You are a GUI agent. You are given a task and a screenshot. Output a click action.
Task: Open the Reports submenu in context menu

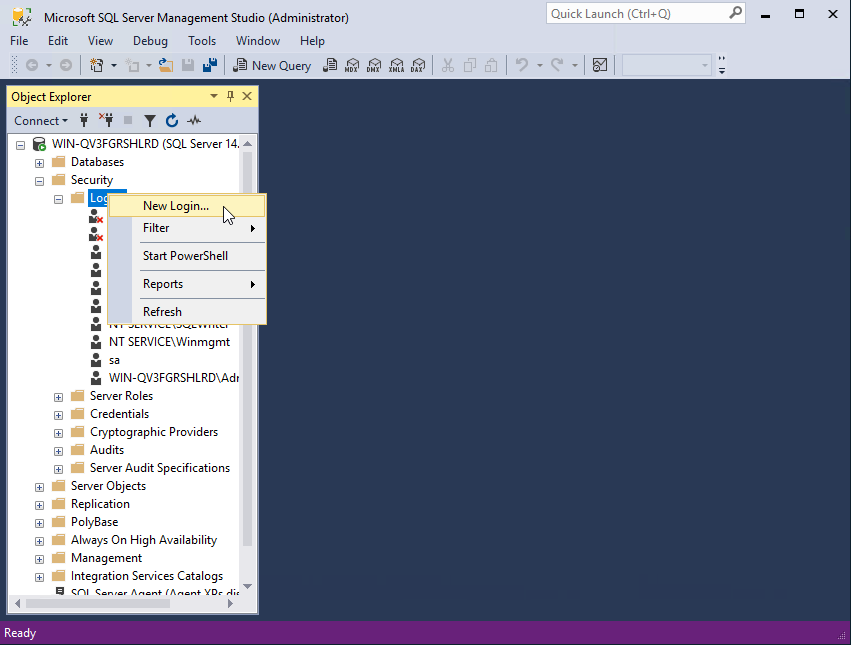coord(187,284)
